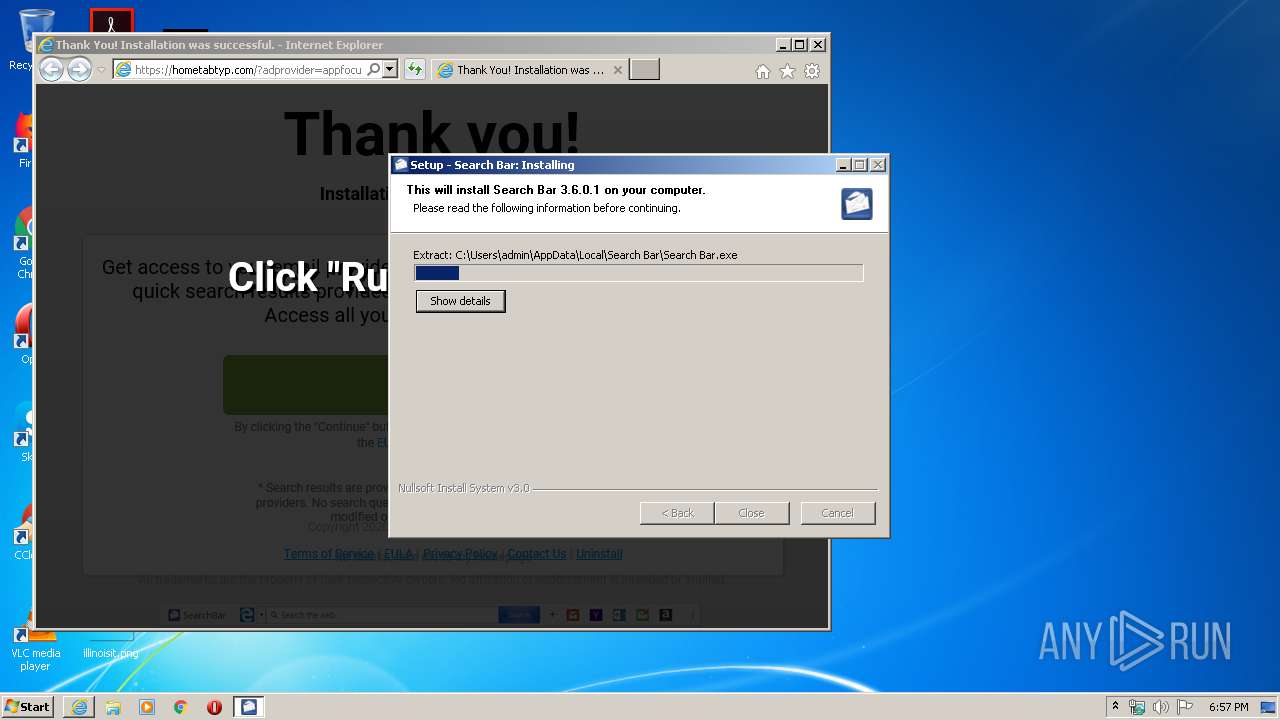Image resolution: width=1280 pixels, height=720 pixels.
Task: Go back with Internet Explorer's Back arrow
Action: click(51, 69)
